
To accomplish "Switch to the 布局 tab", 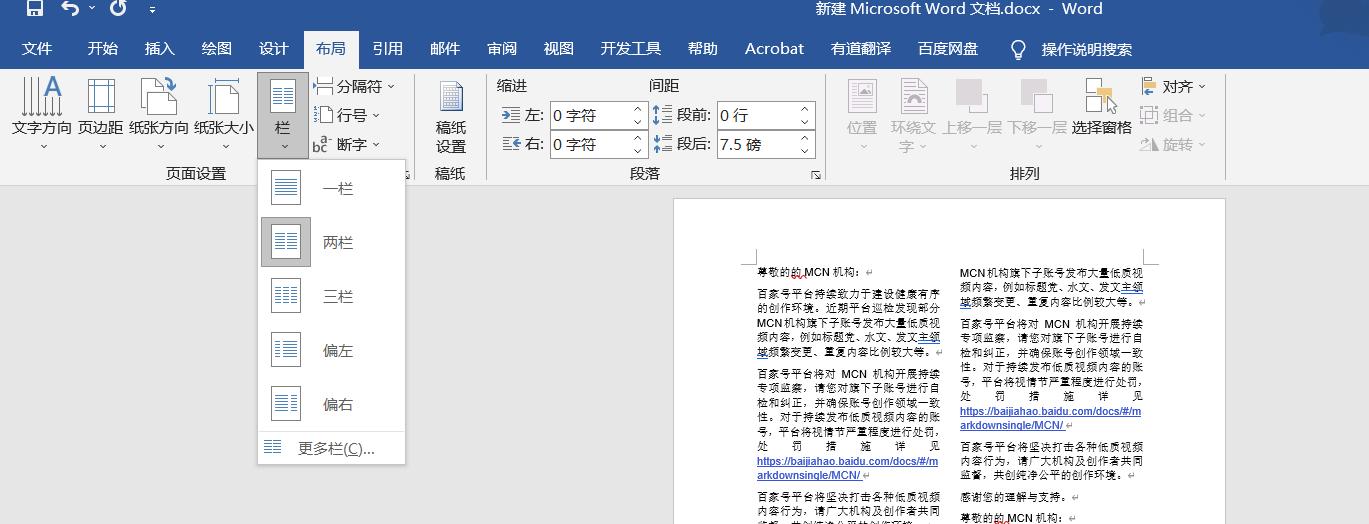I will [x=330, y=49].
